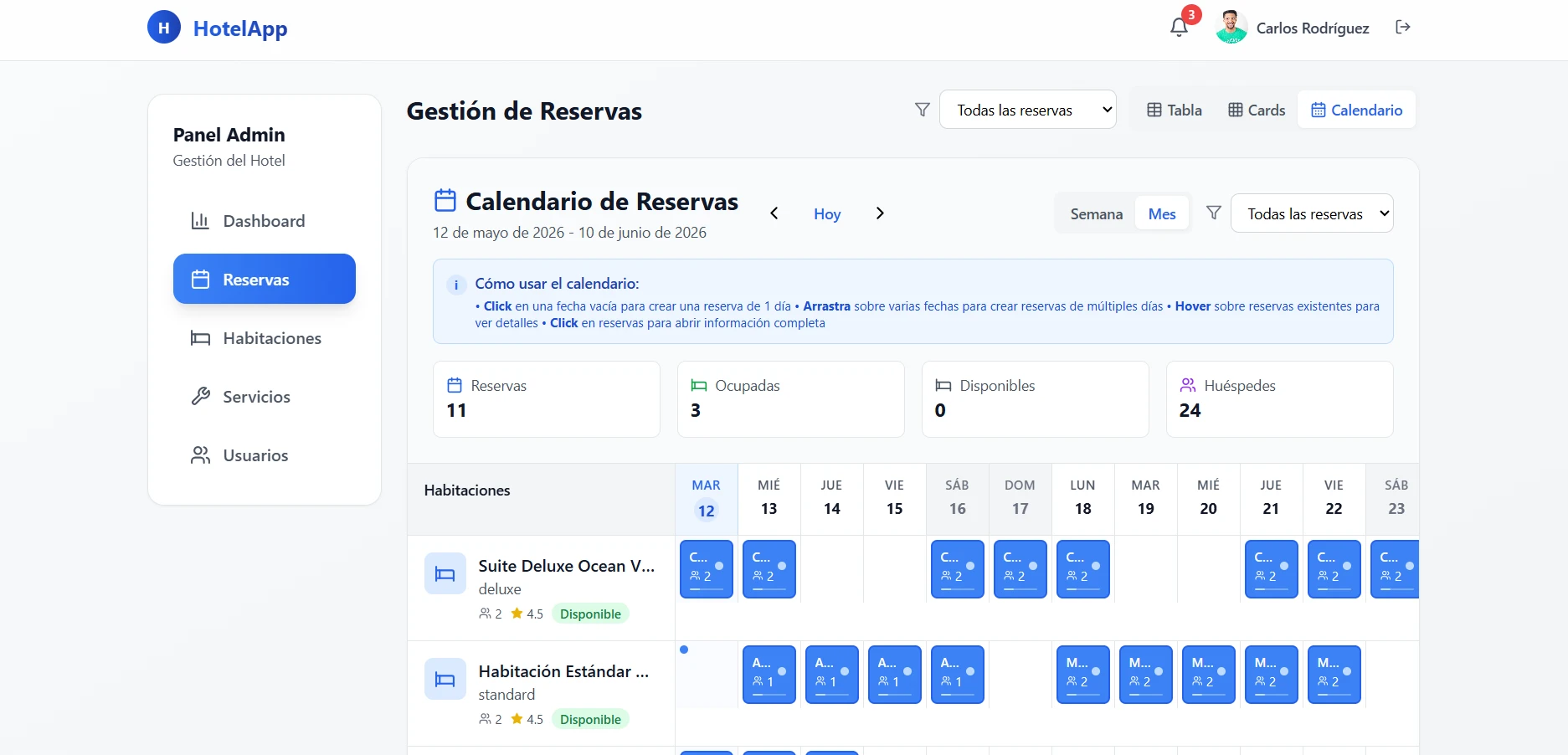Click the Huéspedes stat card
The width and height of the screenshot is (1568, 755).
(1280, 399)
